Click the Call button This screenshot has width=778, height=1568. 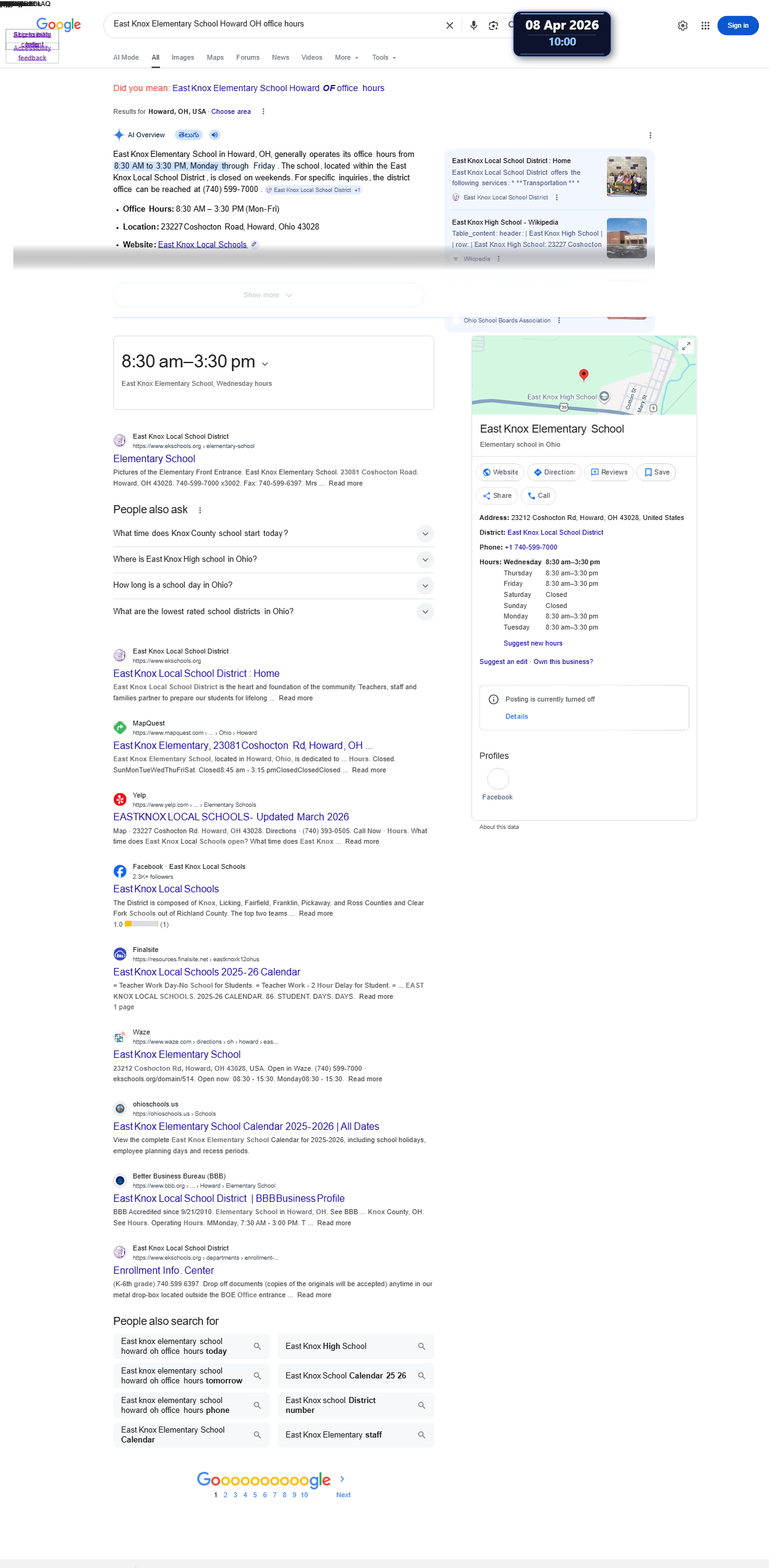click(539, 495)
